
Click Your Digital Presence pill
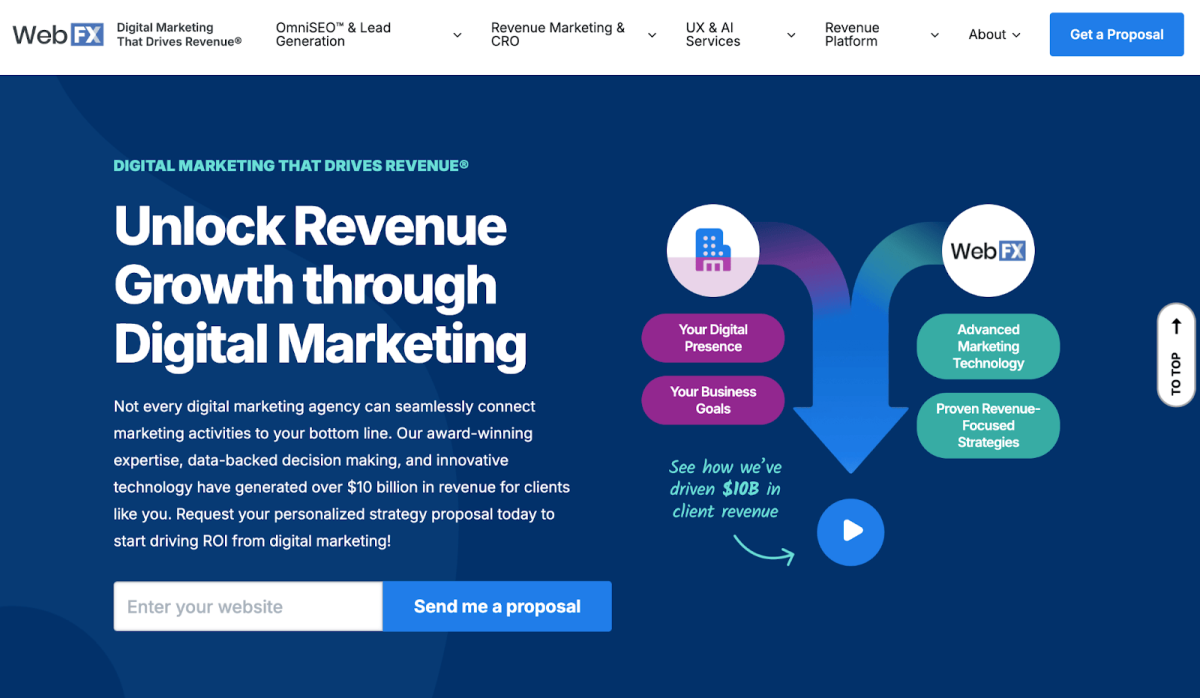(x=713, y=338)
